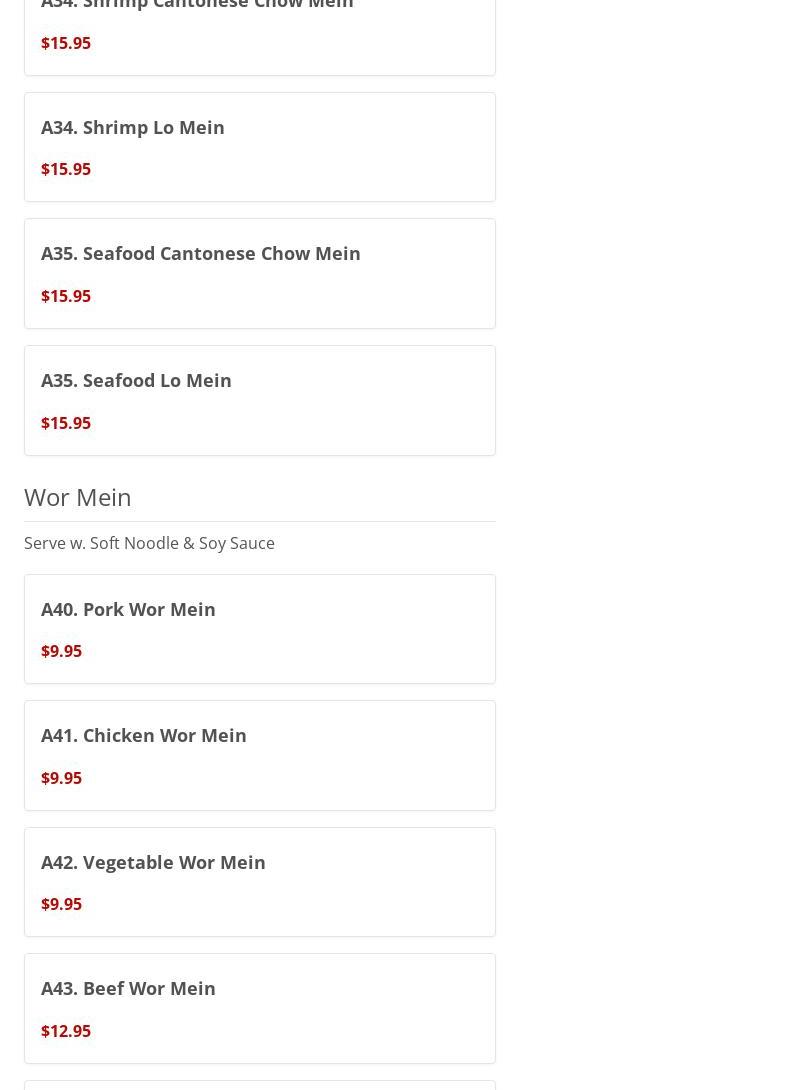Viewport: 785px width, 1090px height.
Task: Click the $15.95 price under Seafood Lo Mein
Action: [x=66, y=423]
